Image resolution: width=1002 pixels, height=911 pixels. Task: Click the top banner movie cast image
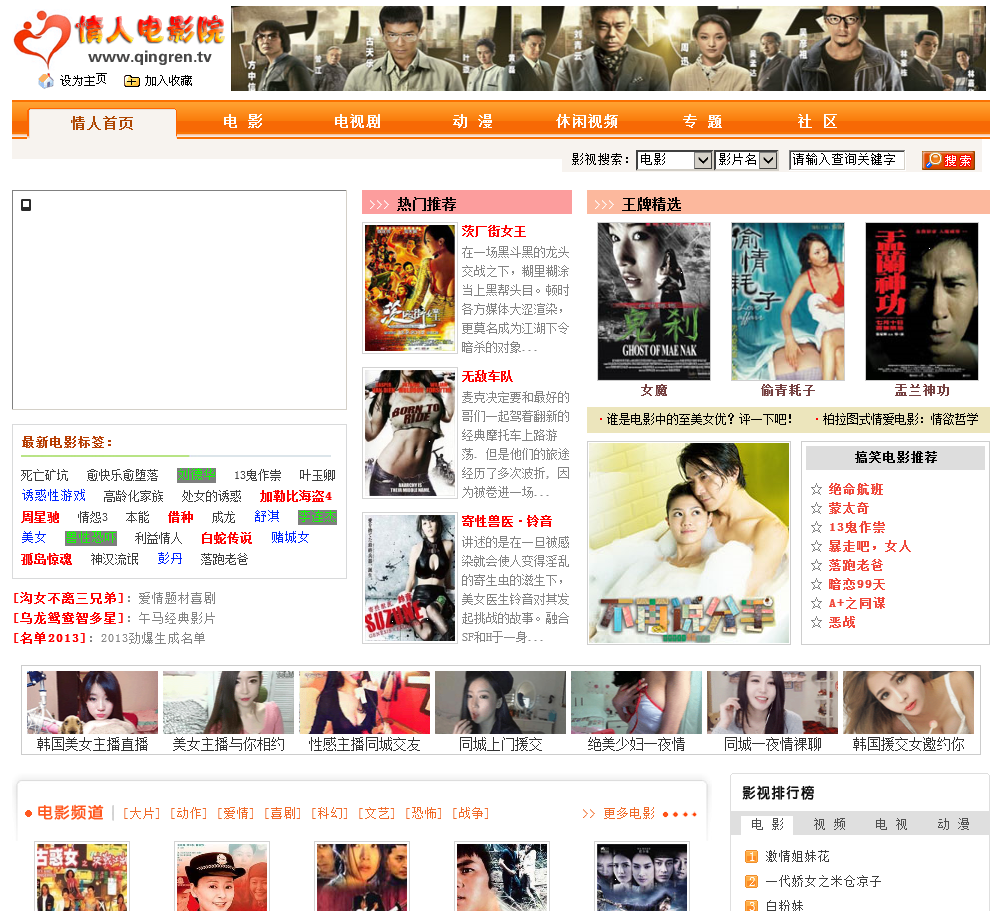pos(608,49)
